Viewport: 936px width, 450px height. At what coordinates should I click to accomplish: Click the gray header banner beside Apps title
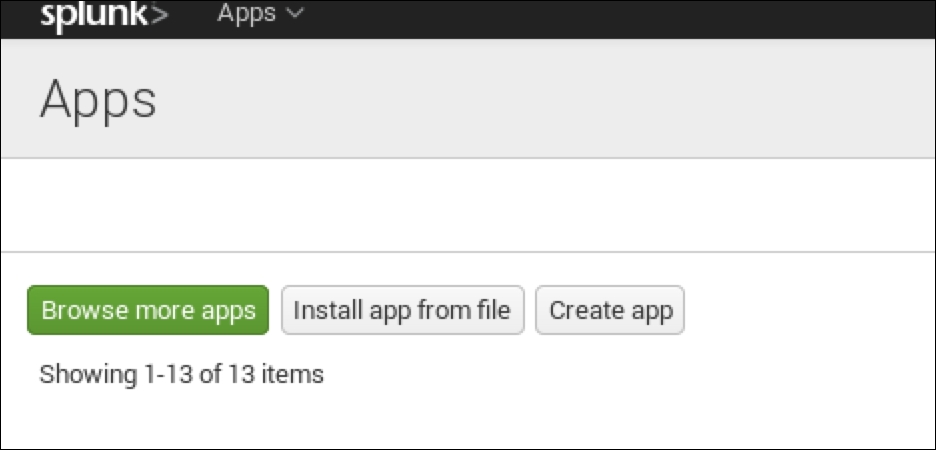(x=550, y=99)
